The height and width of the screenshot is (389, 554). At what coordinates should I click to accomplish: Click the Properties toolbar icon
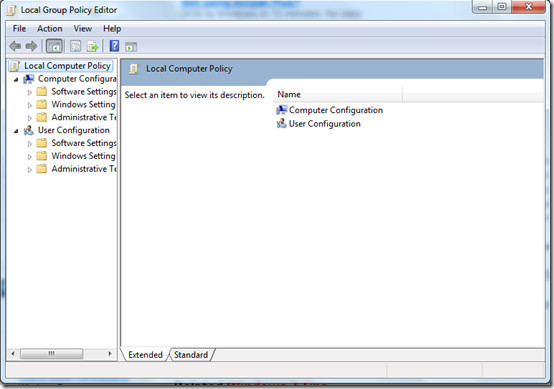click(x=75, y=46)
